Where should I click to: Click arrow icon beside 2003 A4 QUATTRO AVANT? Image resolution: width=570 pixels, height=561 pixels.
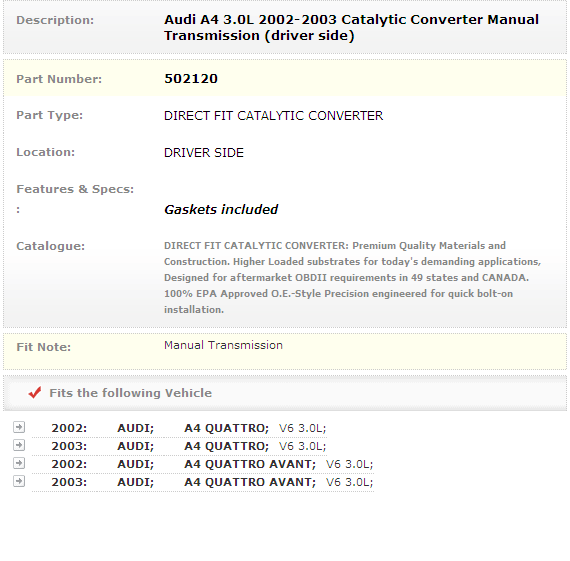tap(19, 481)
